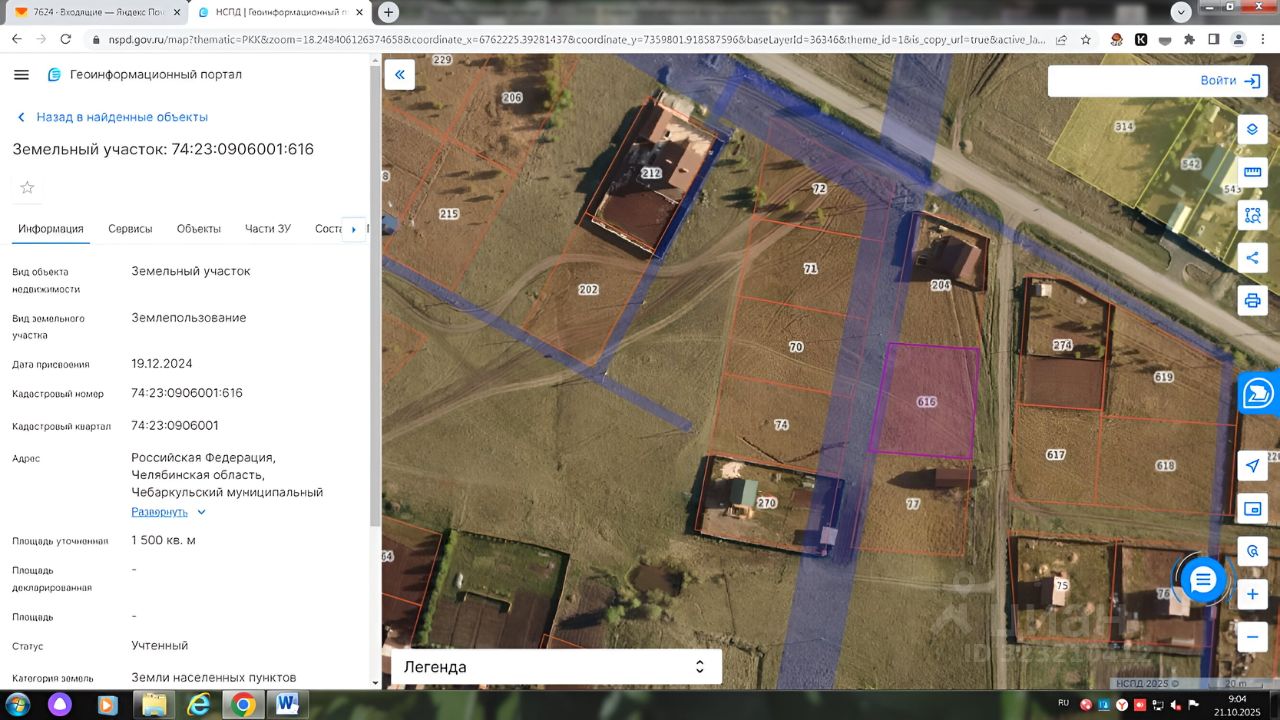Click the Развернуть address link
Image resolution: width=1280 pixels, height=720 pixels.
(159, 512)
